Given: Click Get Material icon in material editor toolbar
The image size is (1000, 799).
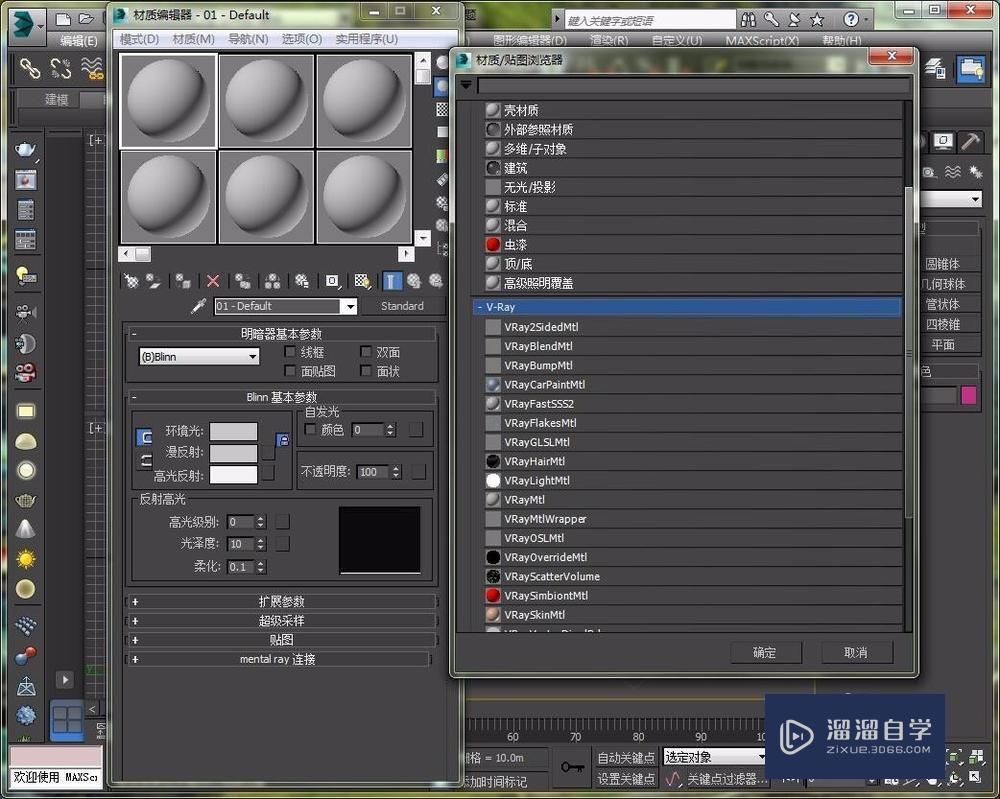Looking at the screenshot, I should [x=131, y=281].
